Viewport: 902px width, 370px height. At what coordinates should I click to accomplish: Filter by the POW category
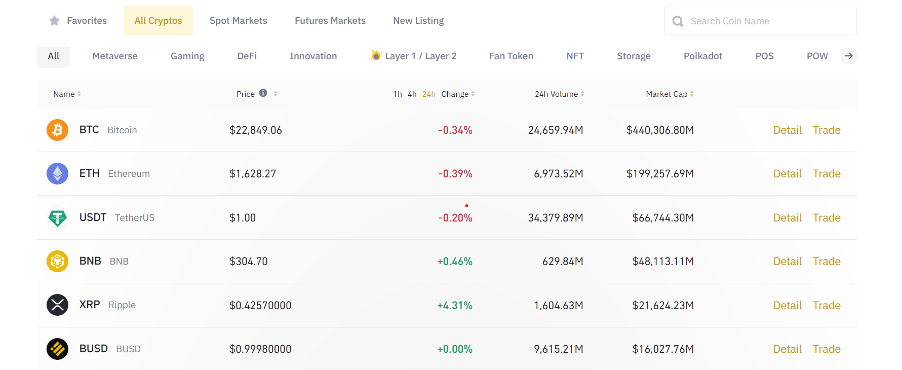pos(817,56)
